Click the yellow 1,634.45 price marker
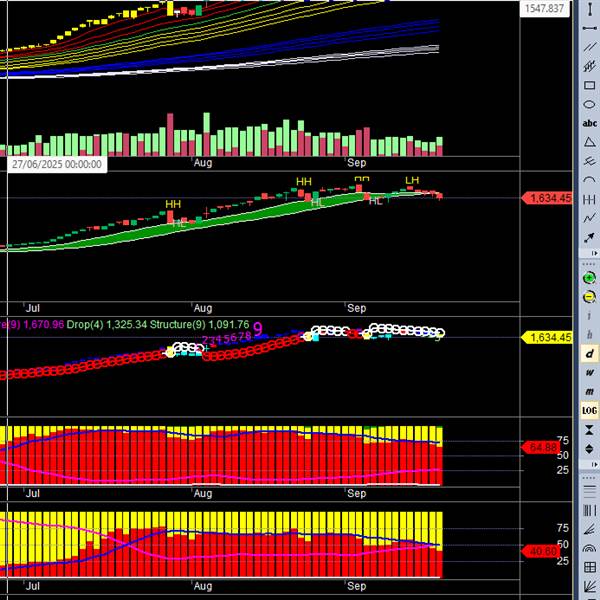600x600 pixels. 547,338
